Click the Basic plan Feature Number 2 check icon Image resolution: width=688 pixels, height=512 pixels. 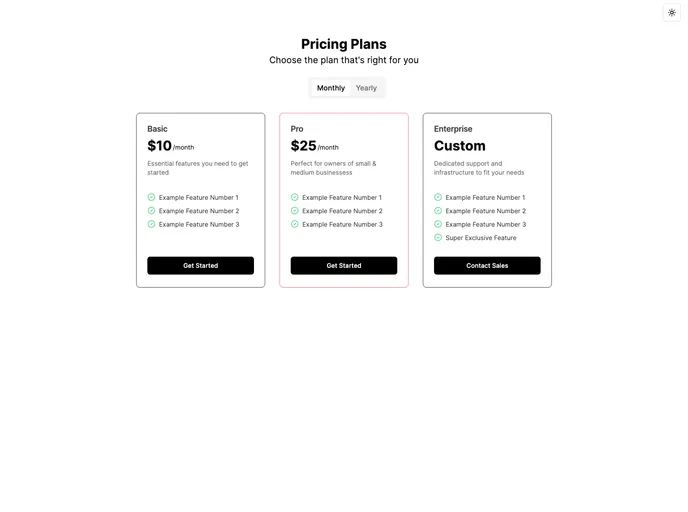pos(152,211)
